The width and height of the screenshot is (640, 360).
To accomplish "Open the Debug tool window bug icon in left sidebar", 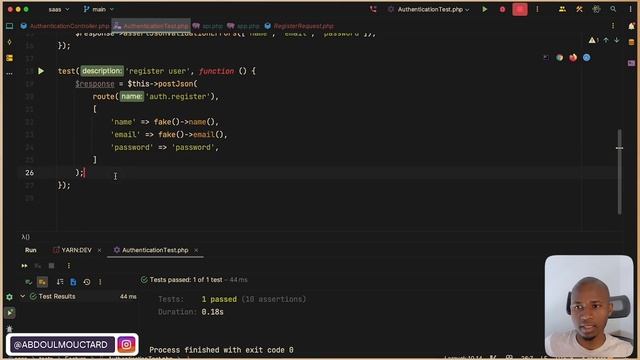I will coord(9,329).
